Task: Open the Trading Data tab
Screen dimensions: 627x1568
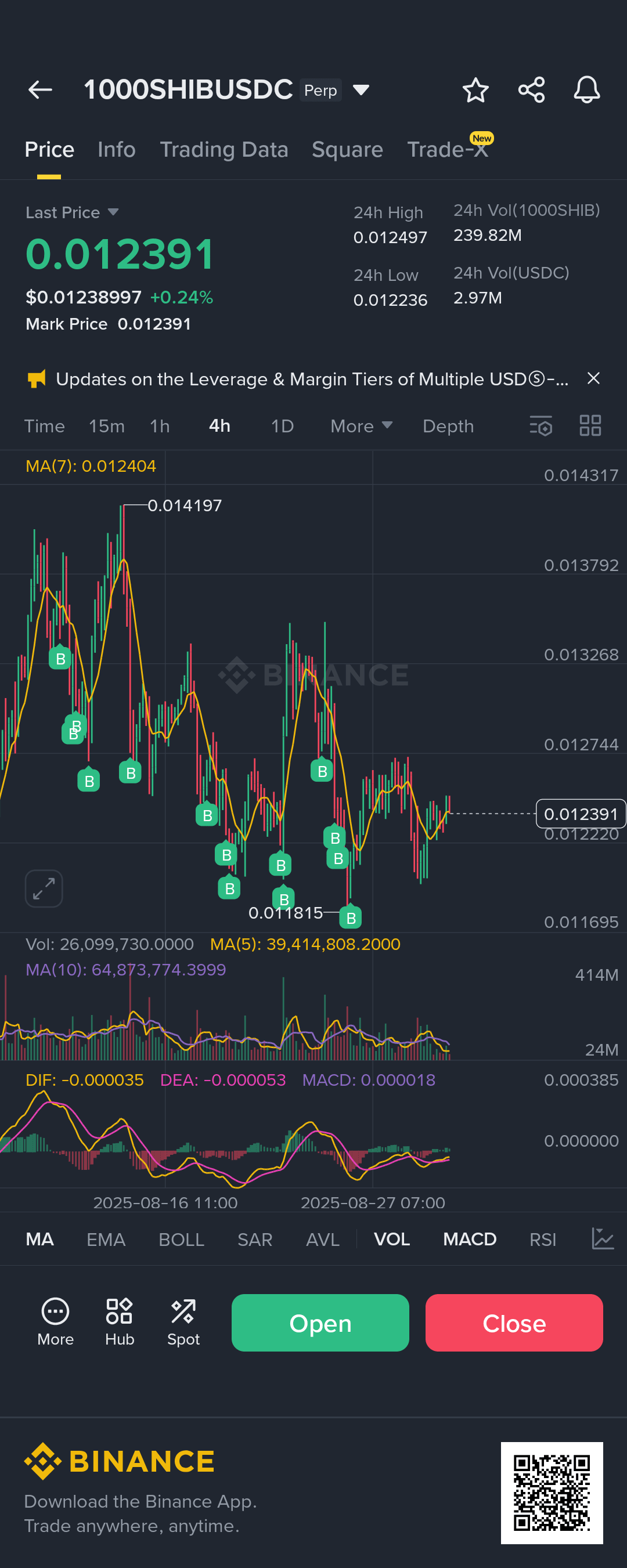Action: click(224, 150)
